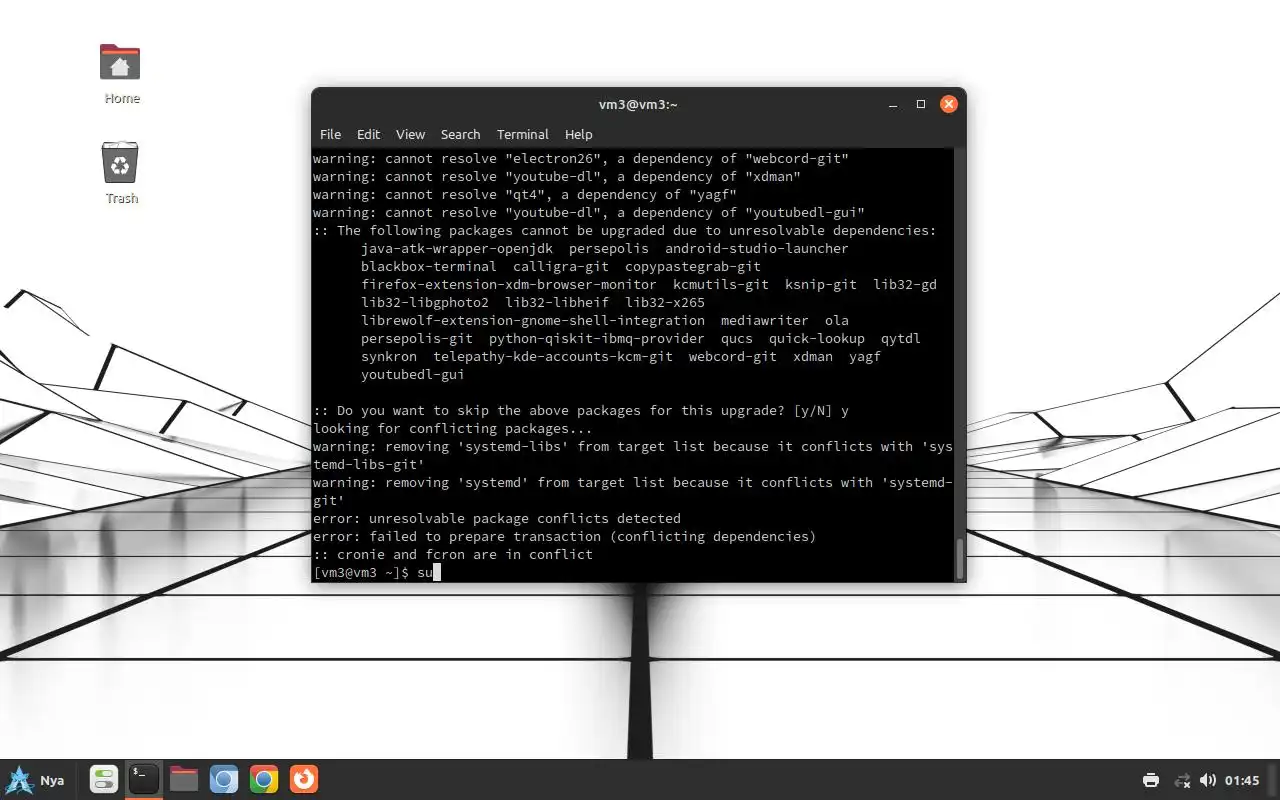
Task: Click the 'java-atk-wrapper-openjdk' package name
Action: tap(457, 248)
